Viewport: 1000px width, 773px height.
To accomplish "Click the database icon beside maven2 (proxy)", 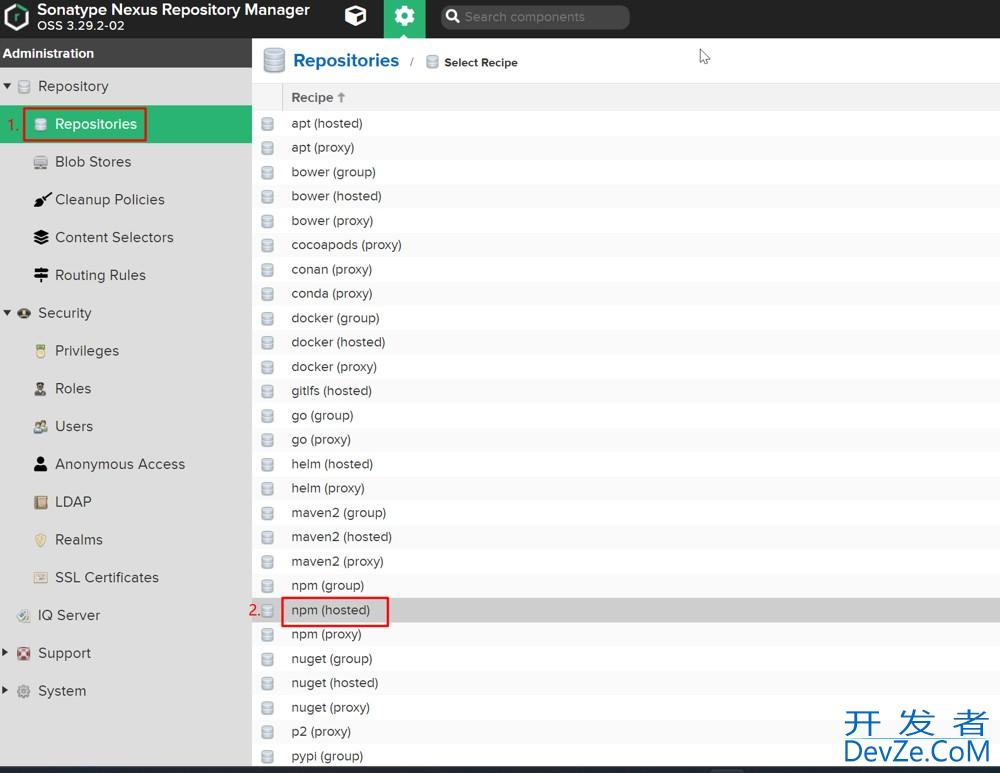I will click(267, 562).
